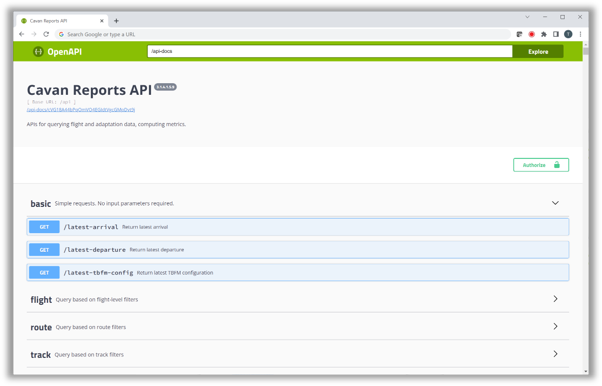Click the version badge beside the title

coord(165,87)
